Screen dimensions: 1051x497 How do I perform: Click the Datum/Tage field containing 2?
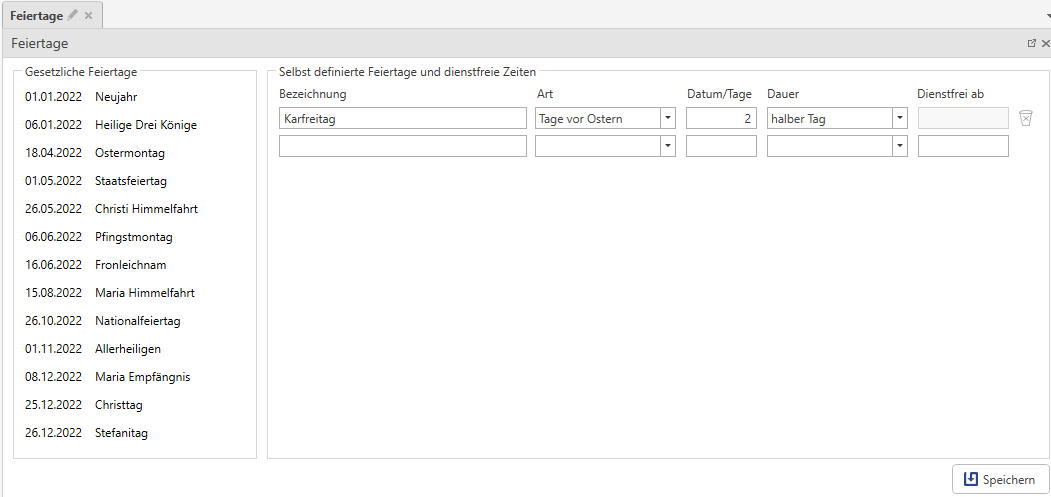[x=721, y=118]
